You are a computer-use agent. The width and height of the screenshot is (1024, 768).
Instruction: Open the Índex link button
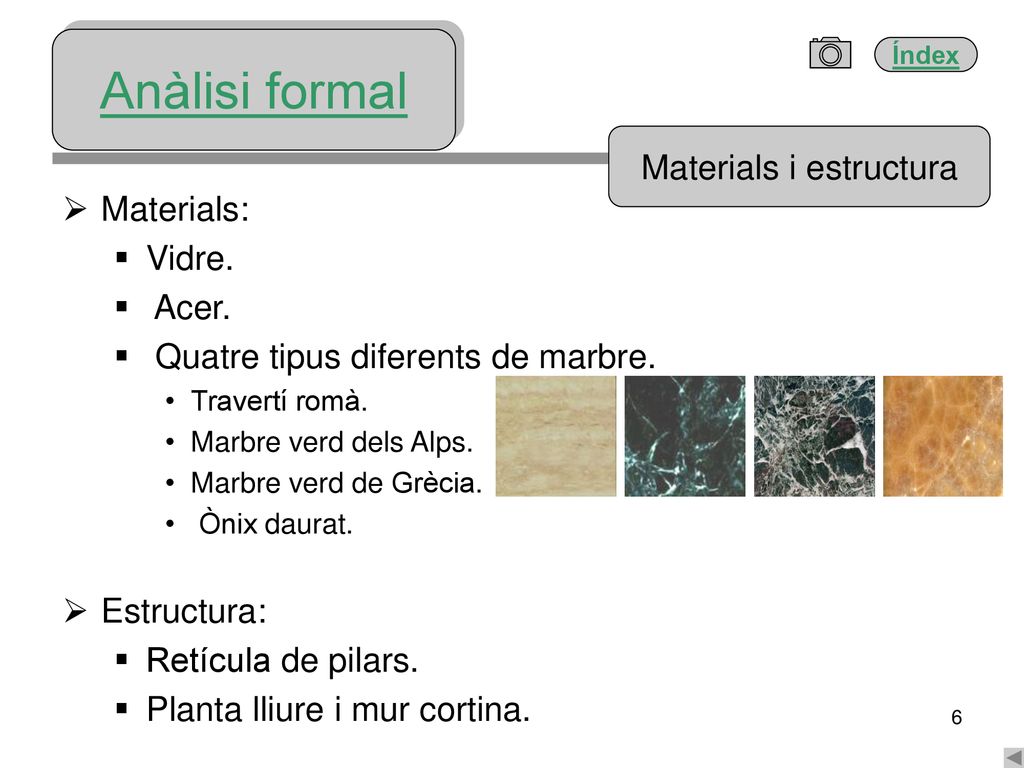point(925,54)
